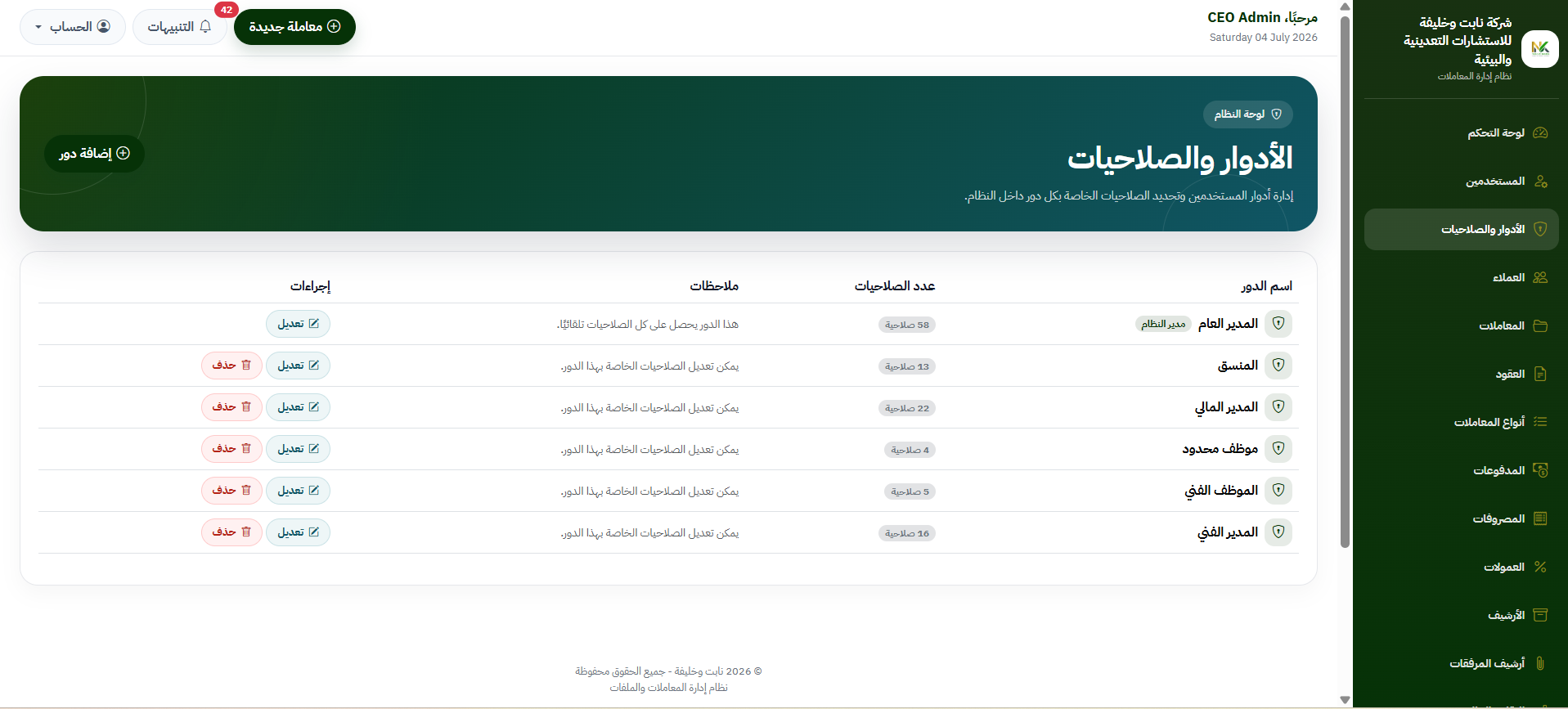This screenshot has height=709, width=1568.
Task: Click the percent icon beside العمولات
Action: pos(1540,568)
